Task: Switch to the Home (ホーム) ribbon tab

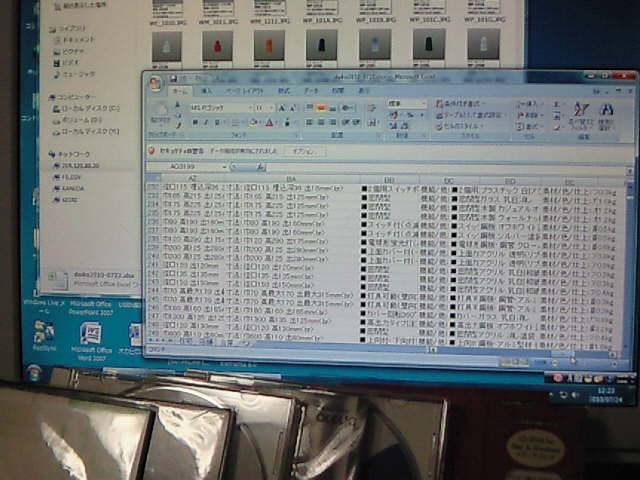Action: 180,91
